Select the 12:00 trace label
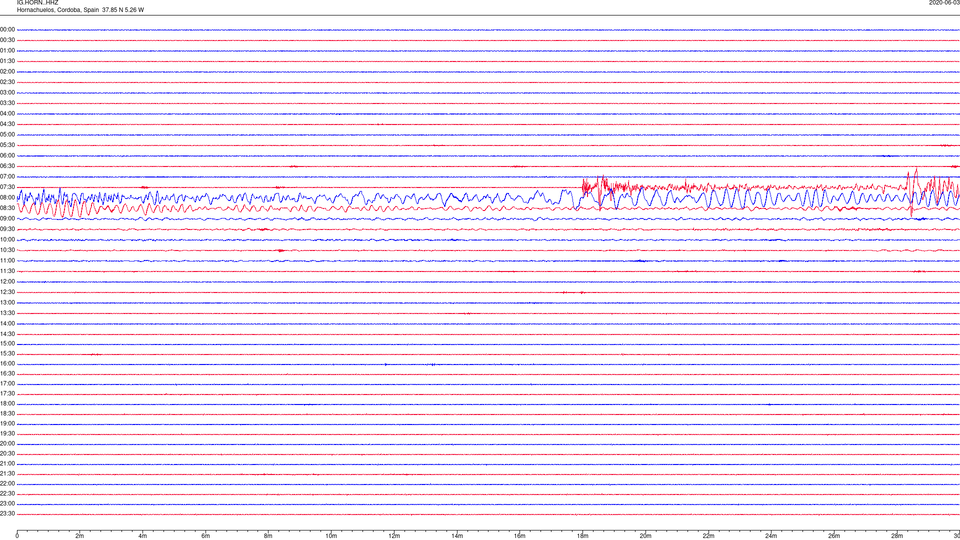The height and width of the screenshot is (540, 960). 7,282
